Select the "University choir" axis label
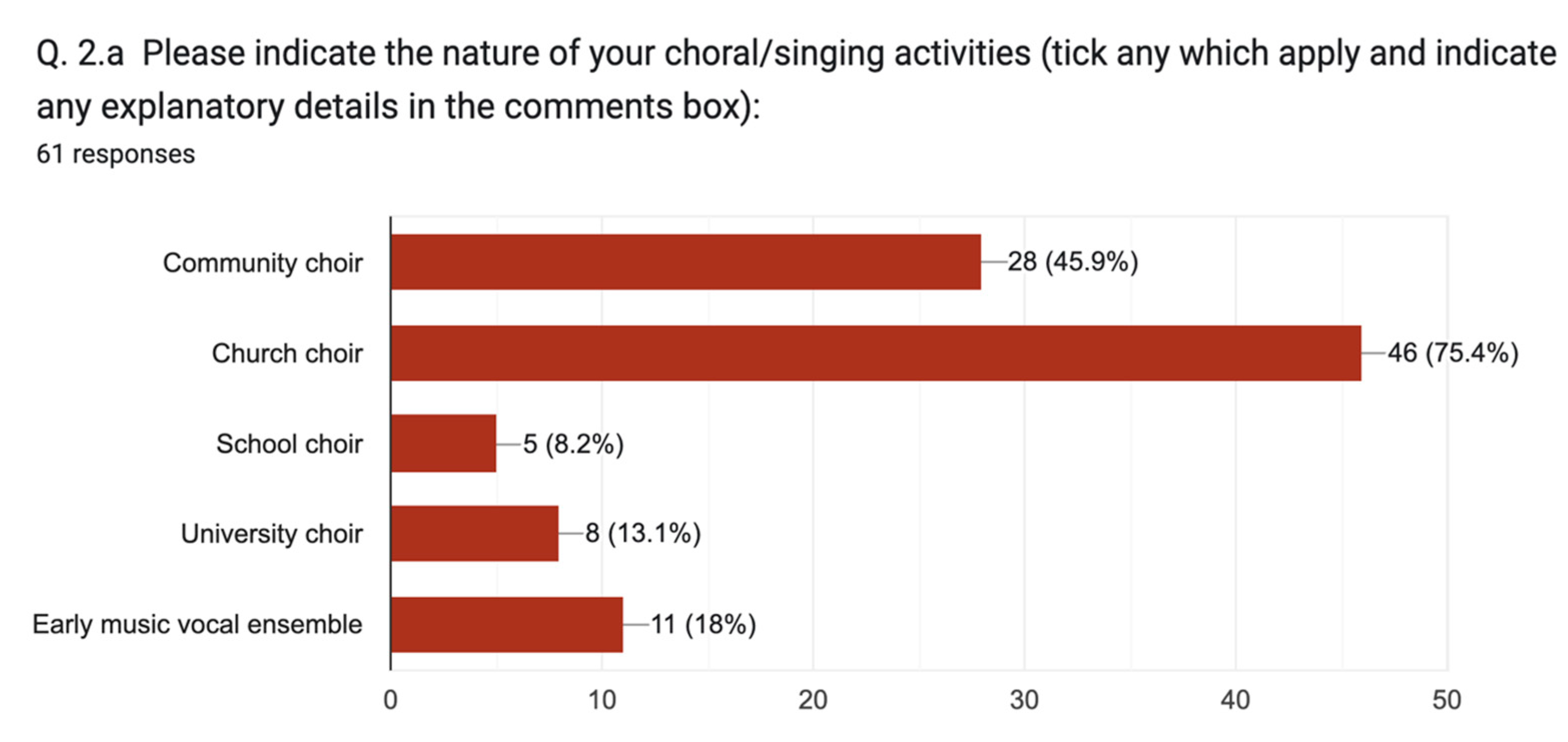Screen dimensions: 1568x742 click(x=271, y=534)
